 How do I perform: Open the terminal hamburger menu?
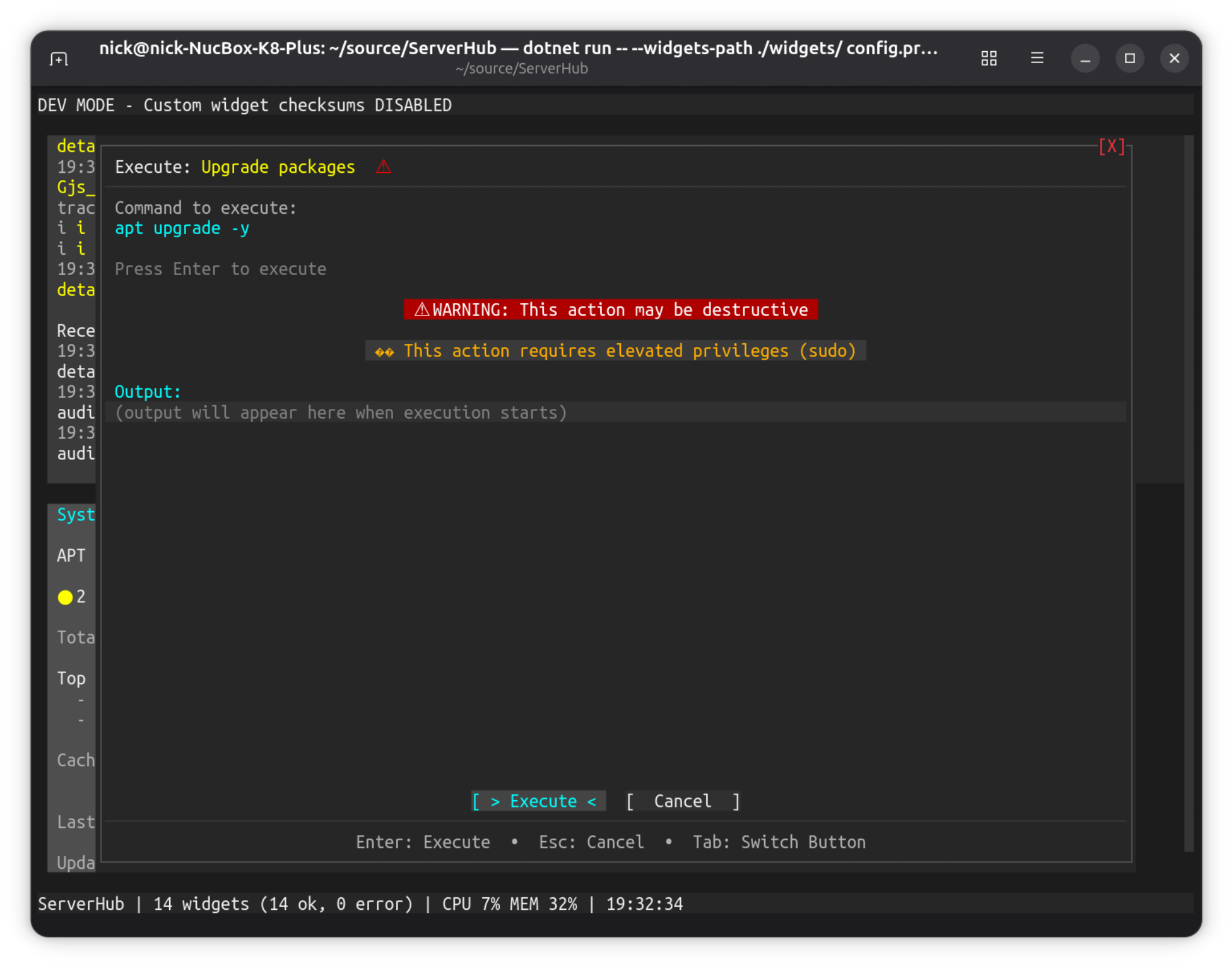tap(1037, 58)
